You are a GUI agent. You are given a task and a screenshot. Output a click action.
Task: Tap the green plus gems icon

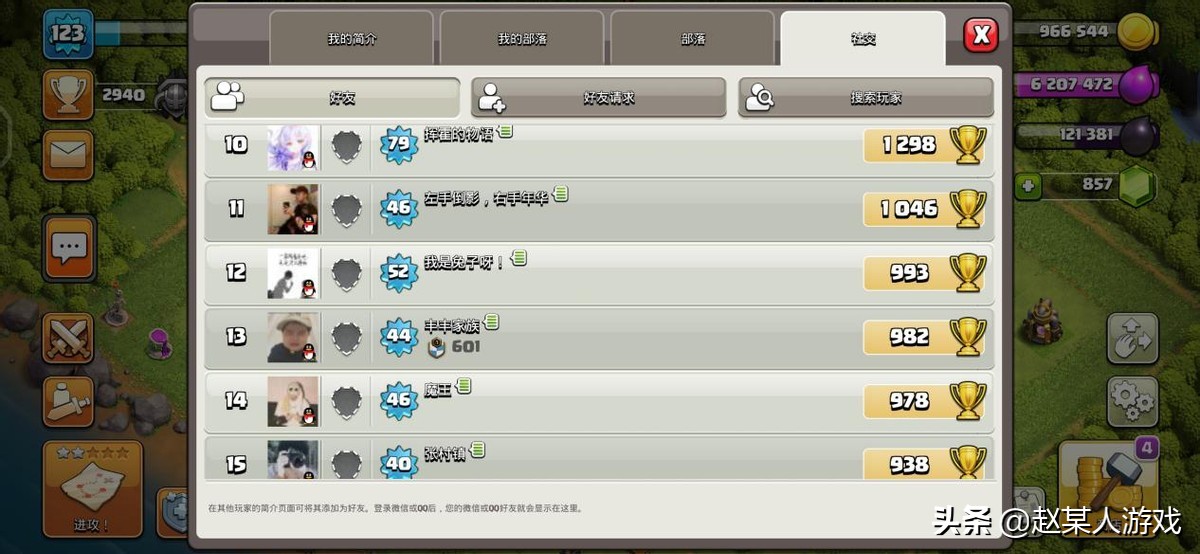(x=1027, y=186)
